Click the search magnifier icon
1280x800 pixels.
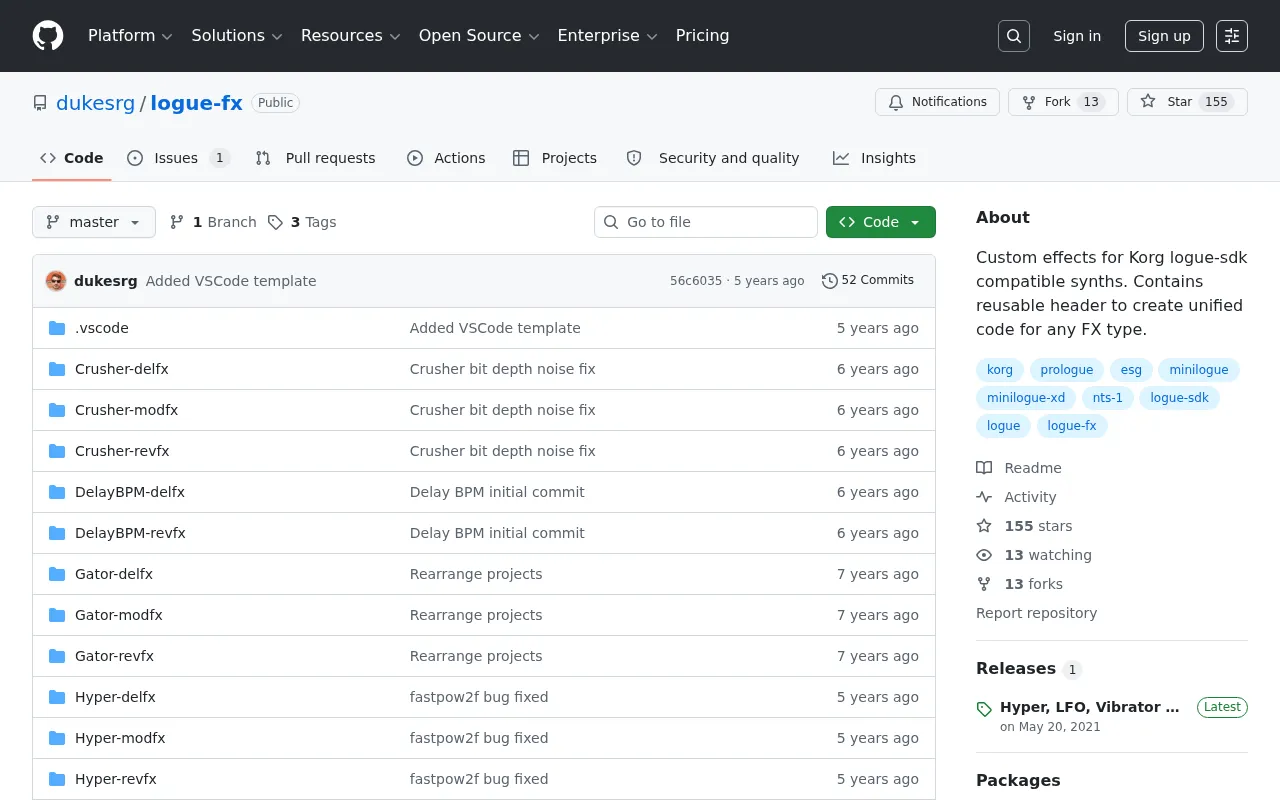[1014, 36]
